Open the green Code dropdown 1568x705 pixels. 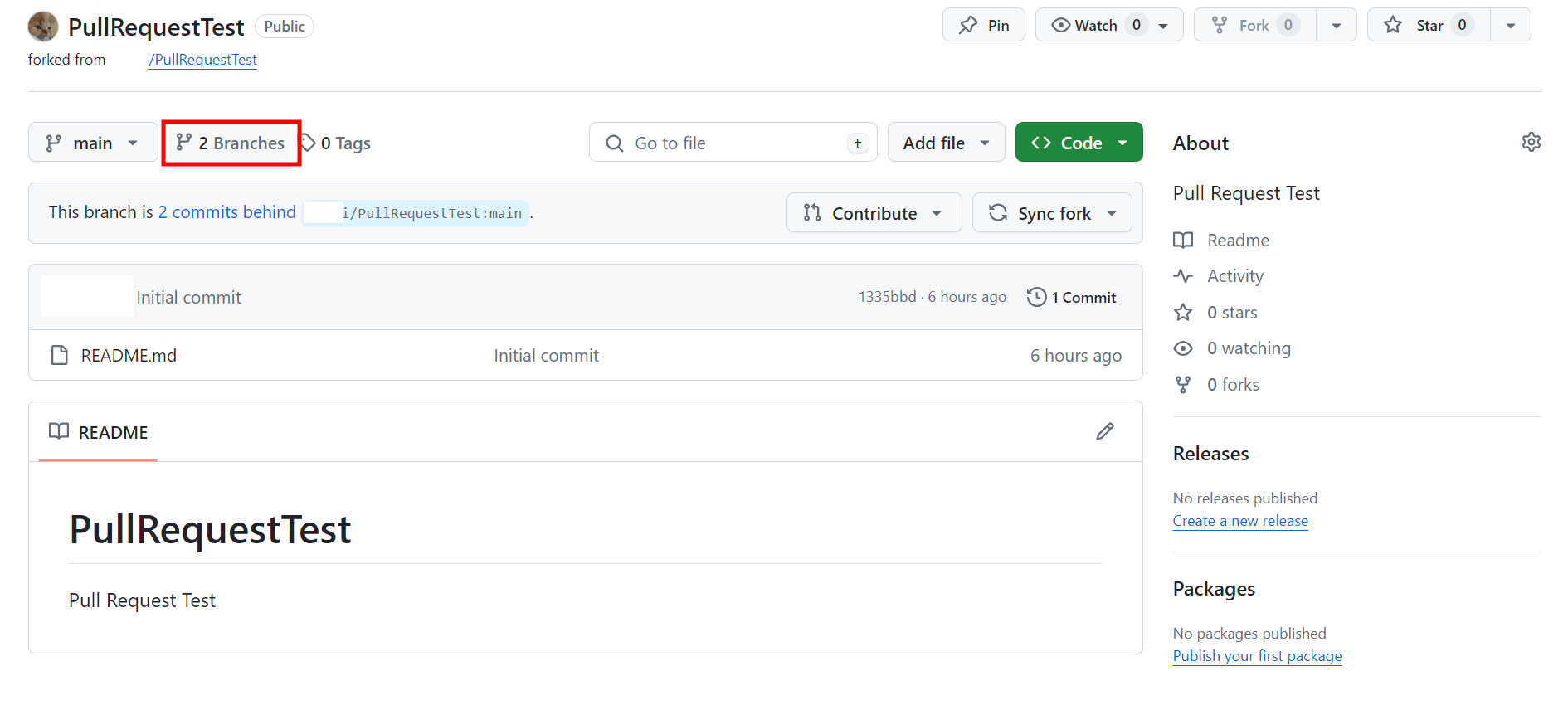pyautogui.click(x=1079, y=143)
